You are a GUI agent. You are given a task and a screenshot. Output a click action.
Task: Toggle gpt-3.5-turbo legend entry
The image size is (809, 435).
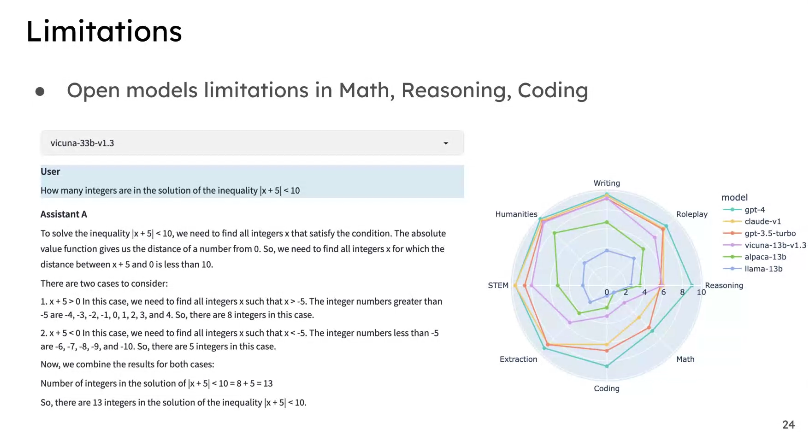click(x=759, y=233)
